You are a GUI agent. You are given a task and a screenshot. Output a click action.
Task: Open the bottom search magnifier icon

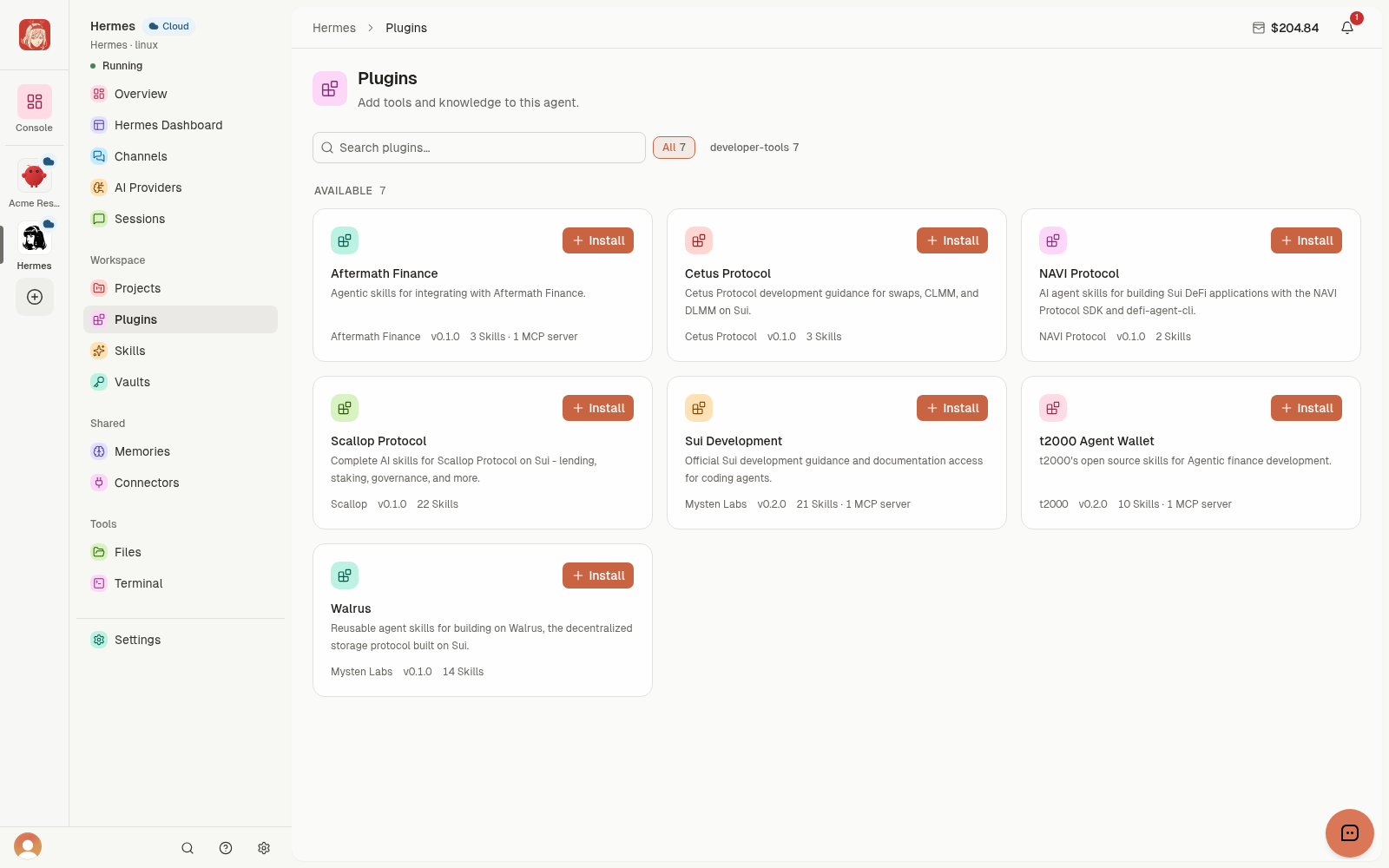coord(188,848)
